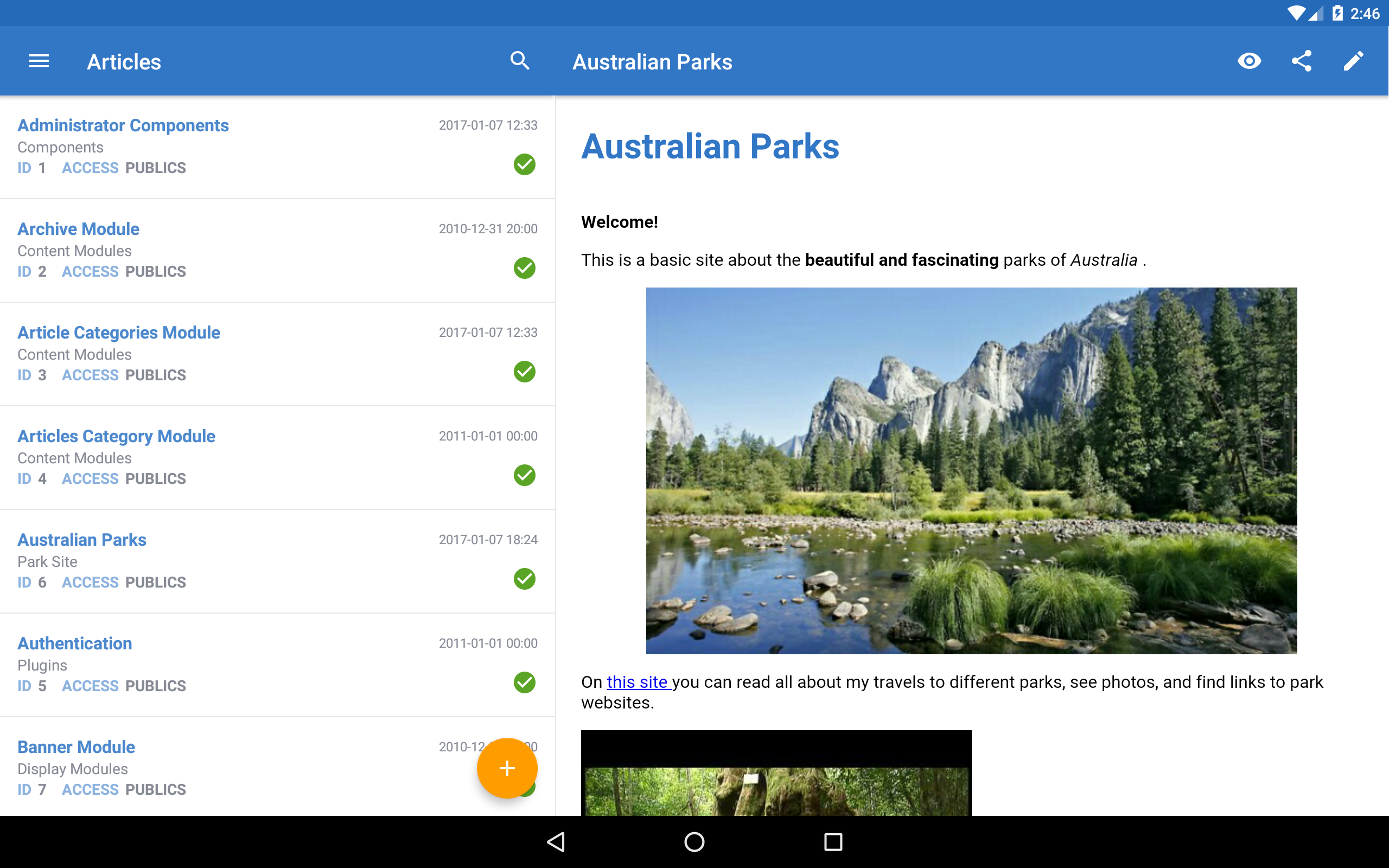
Task: Open the recent apps square button
Action: coord(833,841)
